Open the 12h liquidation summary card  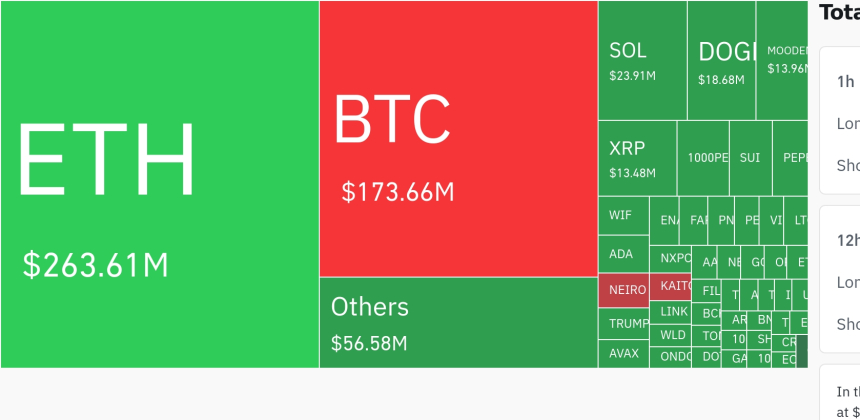pos(839,278)
